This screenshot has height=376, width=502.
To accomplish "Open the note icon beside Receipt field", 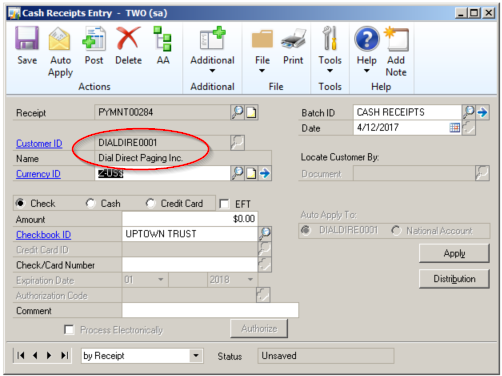I will pyautogui.click(x=251, y=112).
